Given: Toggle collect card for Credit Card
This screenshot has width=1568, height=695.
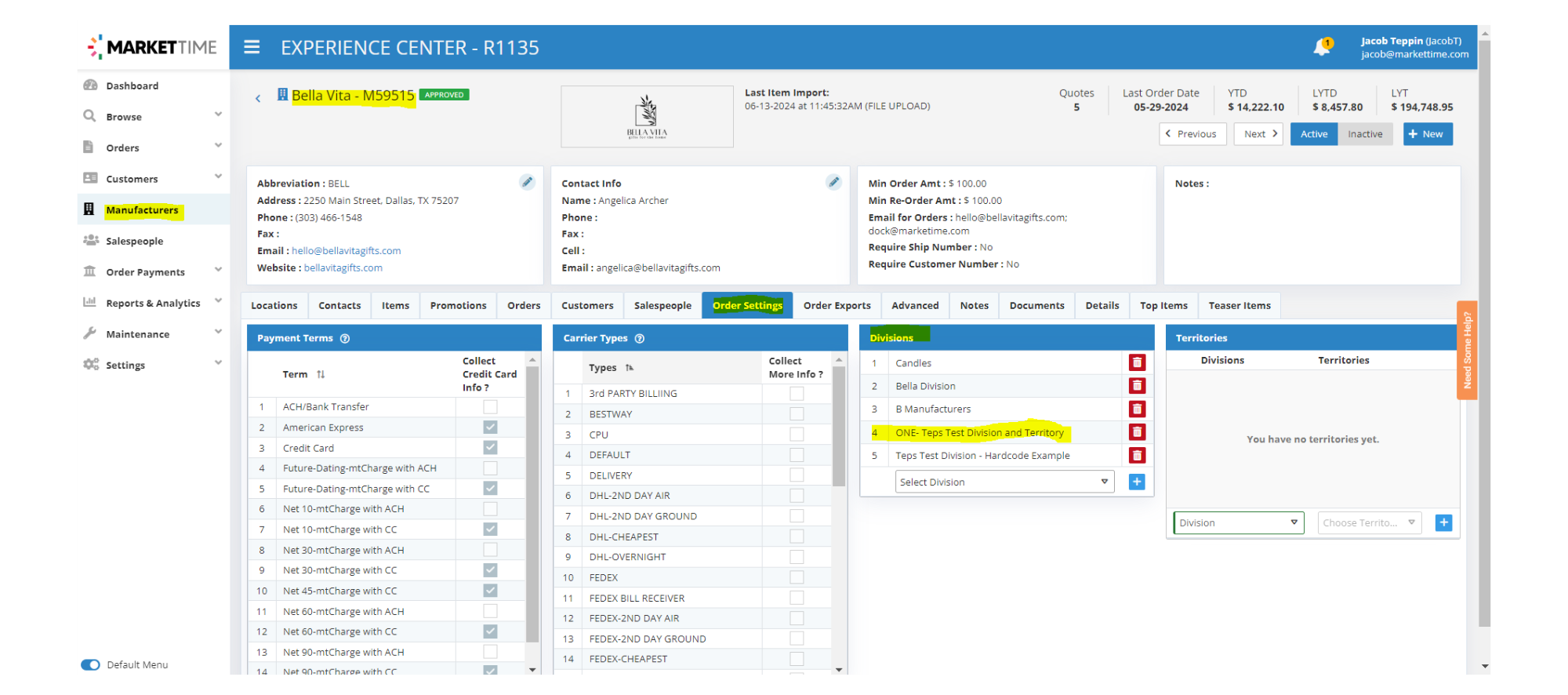Looking at the screenshot, I should pyautogui.click(x=490, y=447).
